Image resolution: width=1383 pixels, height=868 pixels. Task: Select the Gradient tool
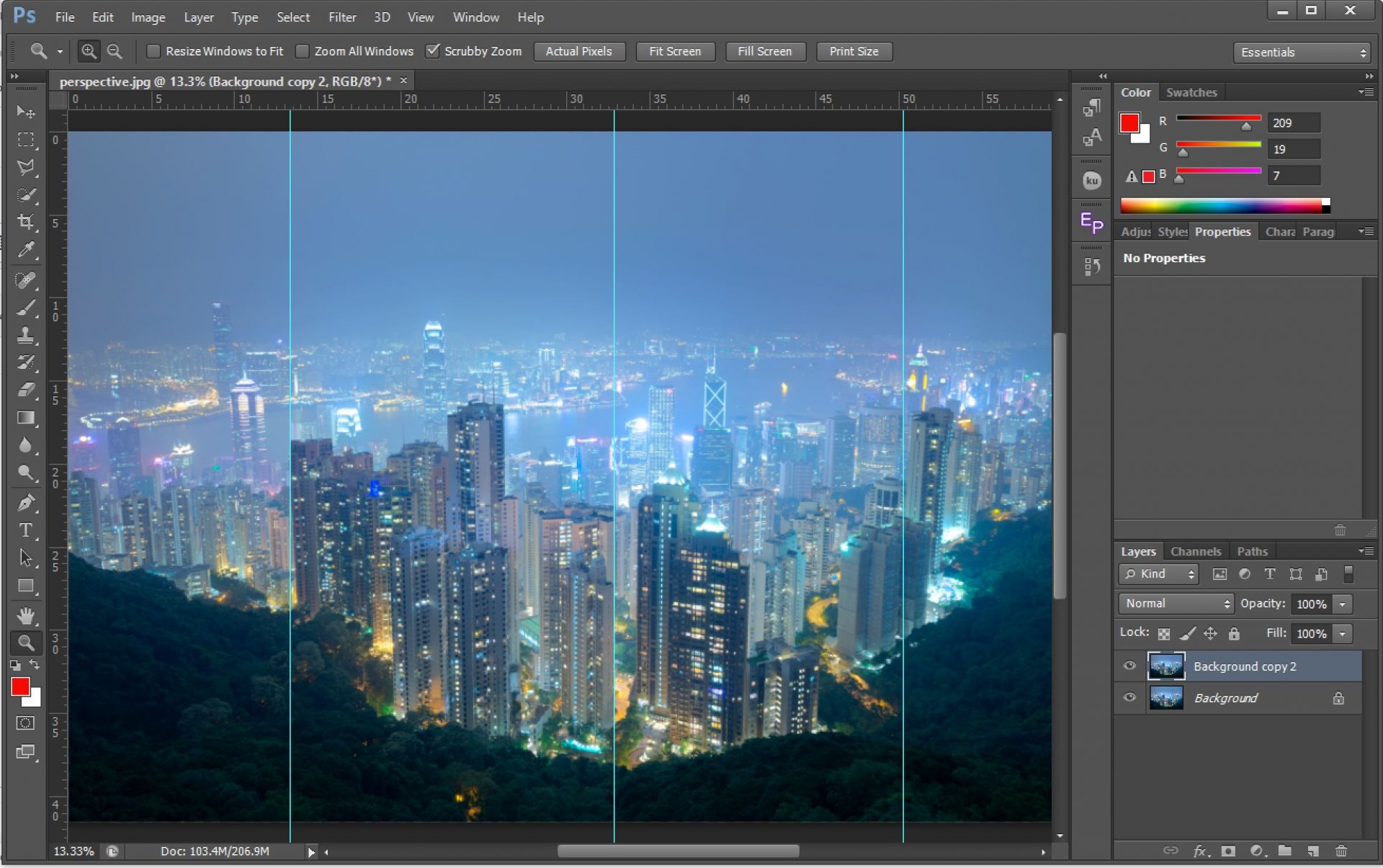[27, 418]
